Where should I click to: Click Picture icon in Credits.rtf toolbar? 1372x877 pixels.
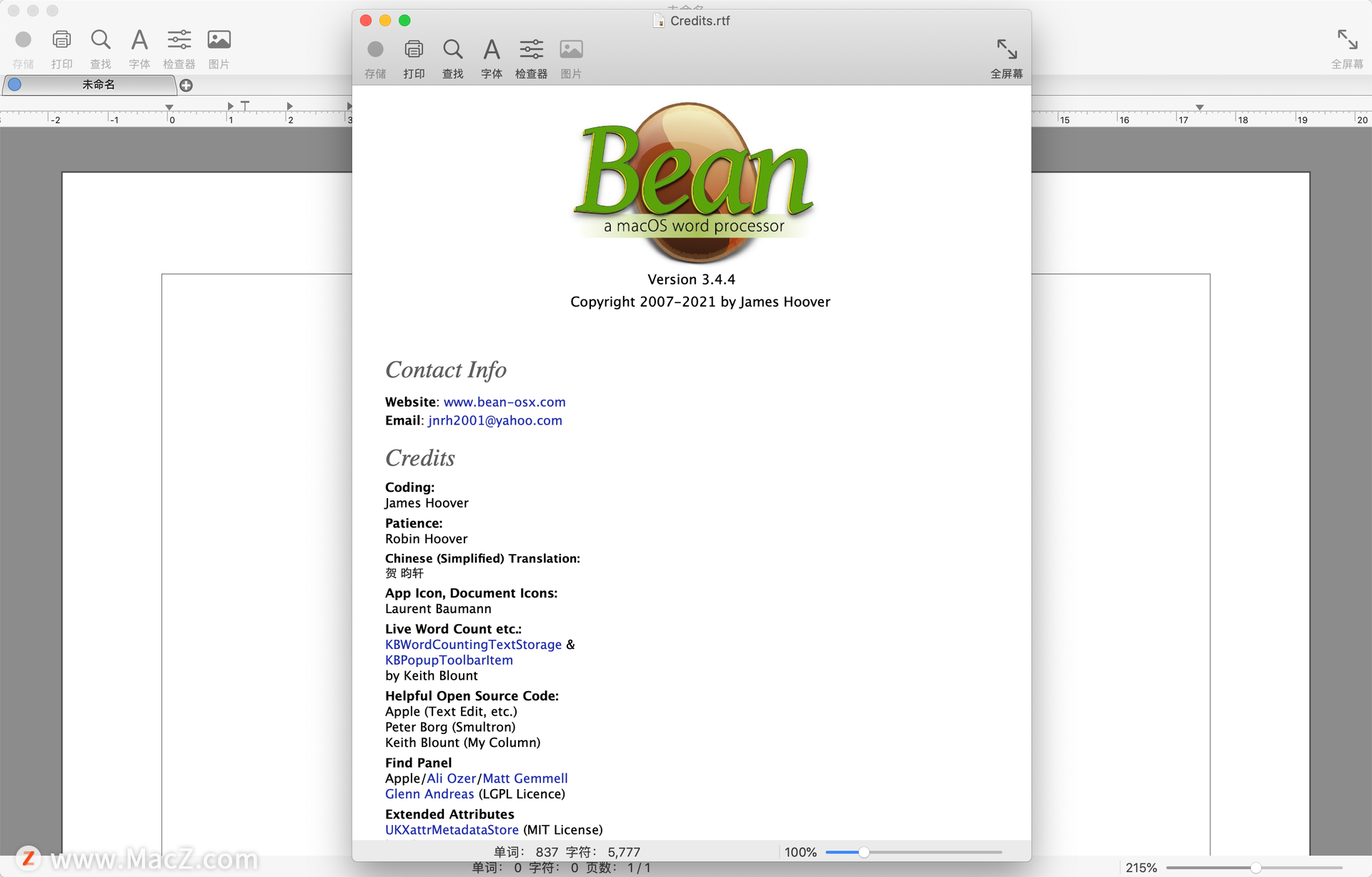(x=571, y=49)
